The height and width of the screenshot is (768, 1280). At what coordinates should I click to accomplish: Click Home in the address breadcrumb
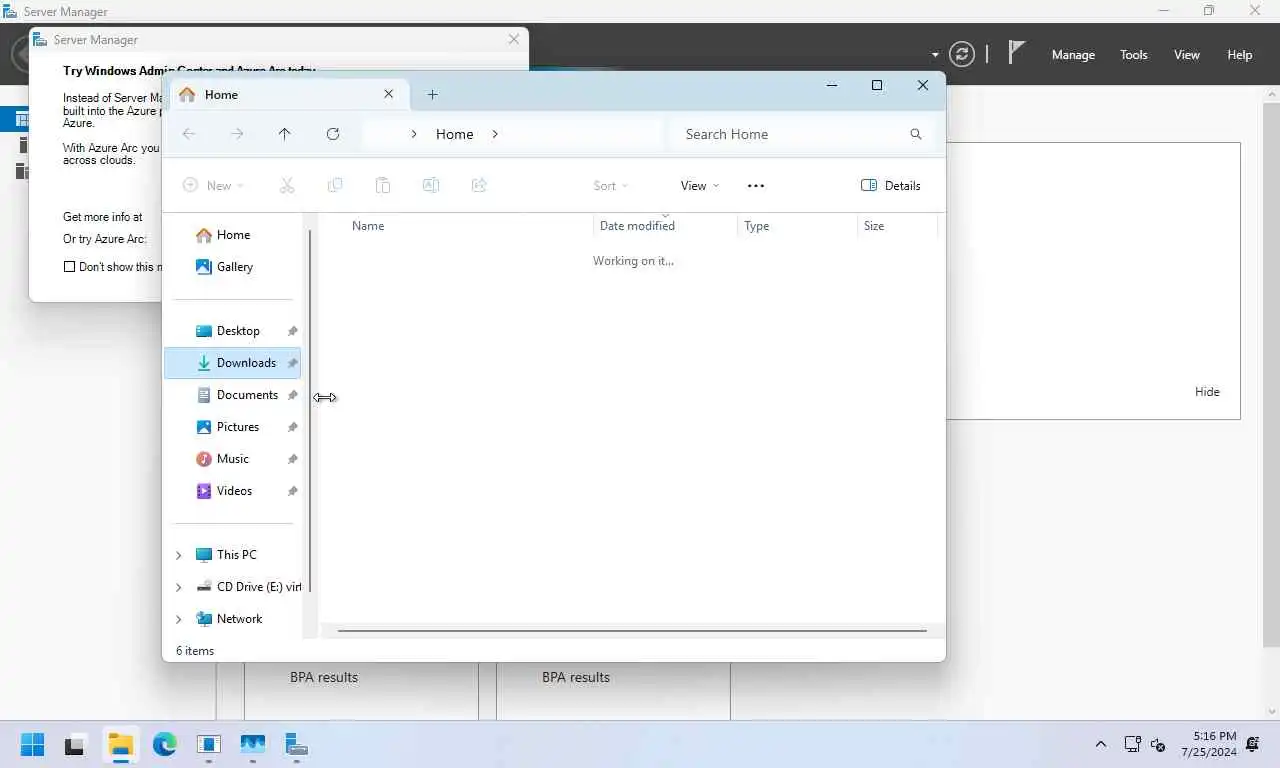coord(455,134)
